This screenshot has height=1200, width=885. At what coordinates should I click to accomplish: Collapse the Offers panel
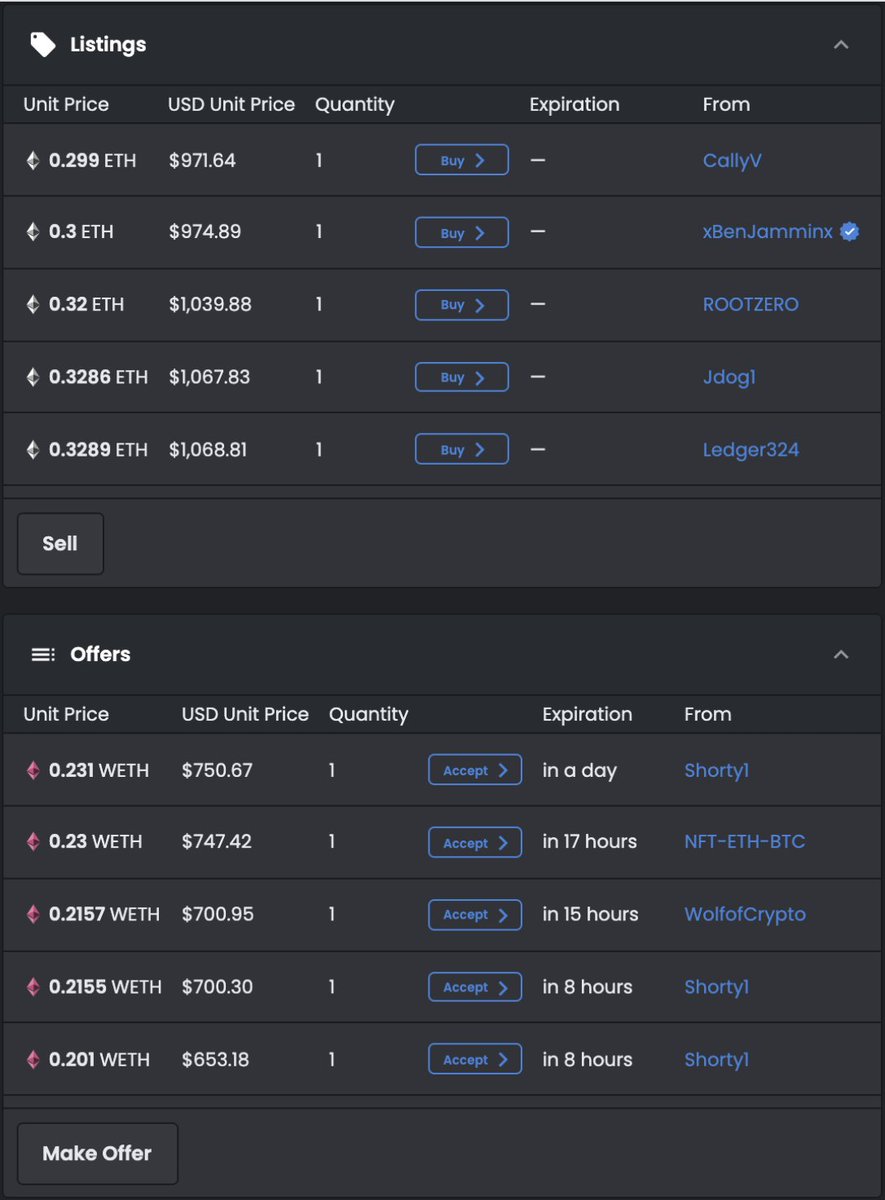tap(841, 654)
